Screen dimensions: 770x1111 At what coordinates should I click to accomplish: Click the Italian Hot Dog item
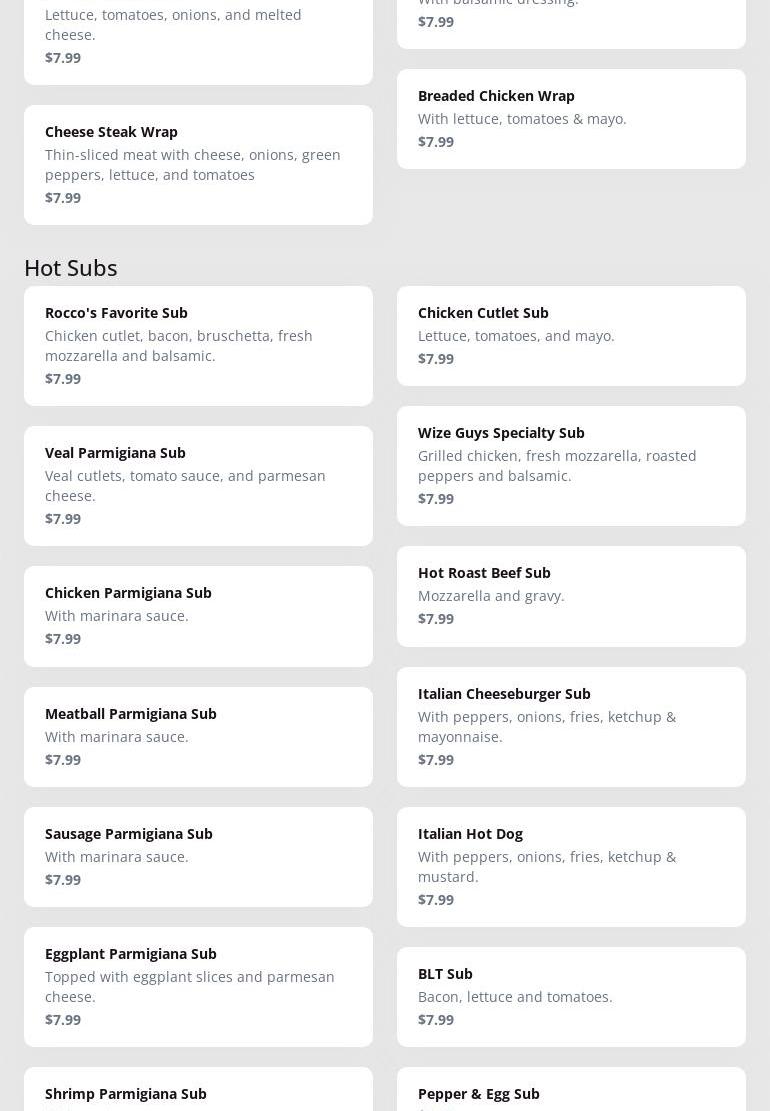coord(571,866)
